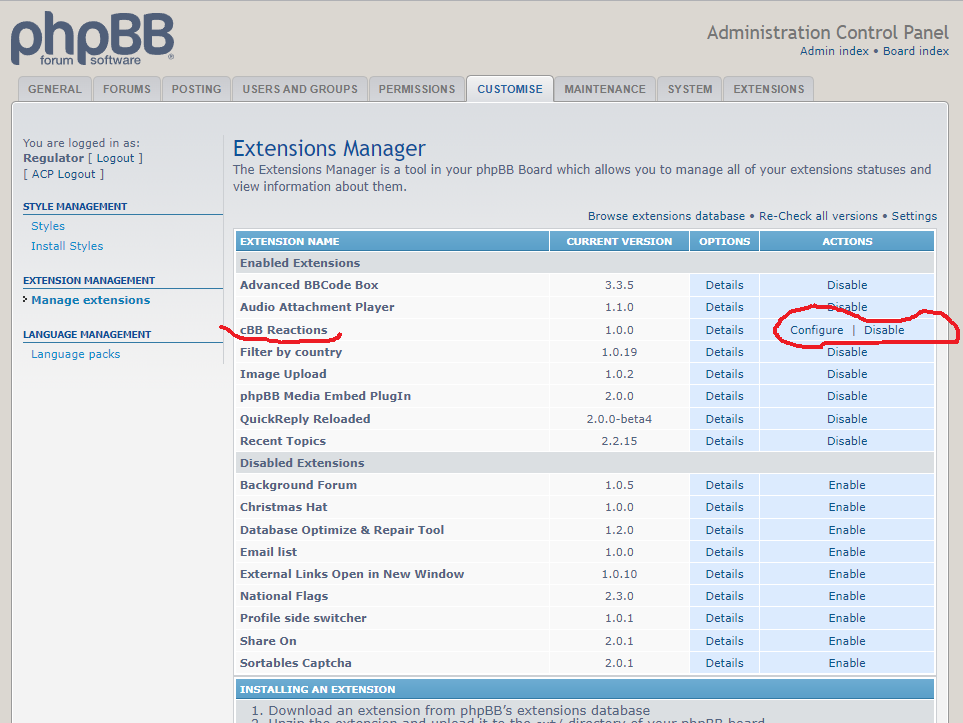
Task: Click the Logout link beside Regulator
Action: [115, 158]
